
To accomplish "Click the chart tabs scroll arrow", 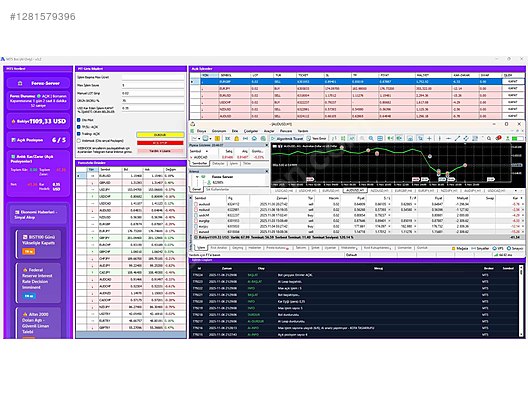I will point(516,191).
